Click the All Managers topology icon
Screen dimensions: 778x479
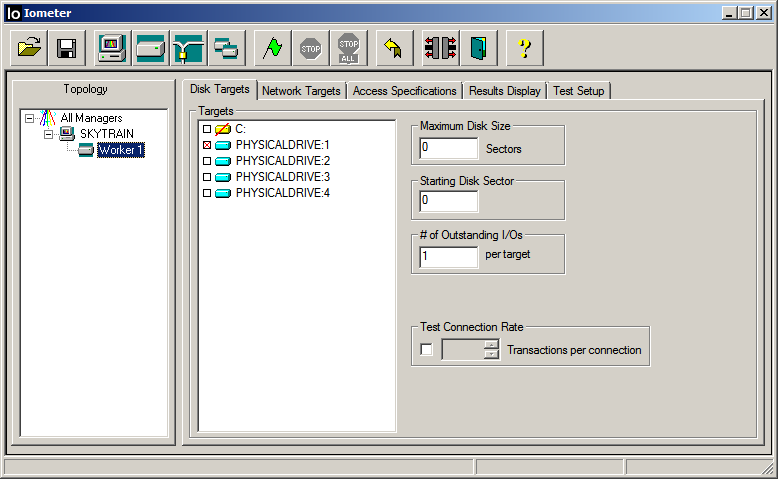(48, 118)
